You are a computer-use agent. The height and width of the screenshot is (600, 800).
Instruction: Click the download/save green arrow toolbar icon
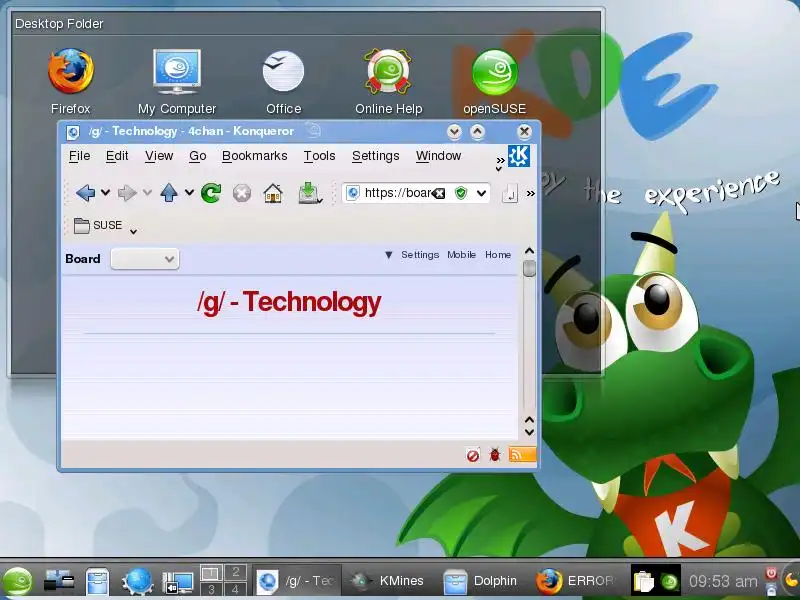click(309, 193)
